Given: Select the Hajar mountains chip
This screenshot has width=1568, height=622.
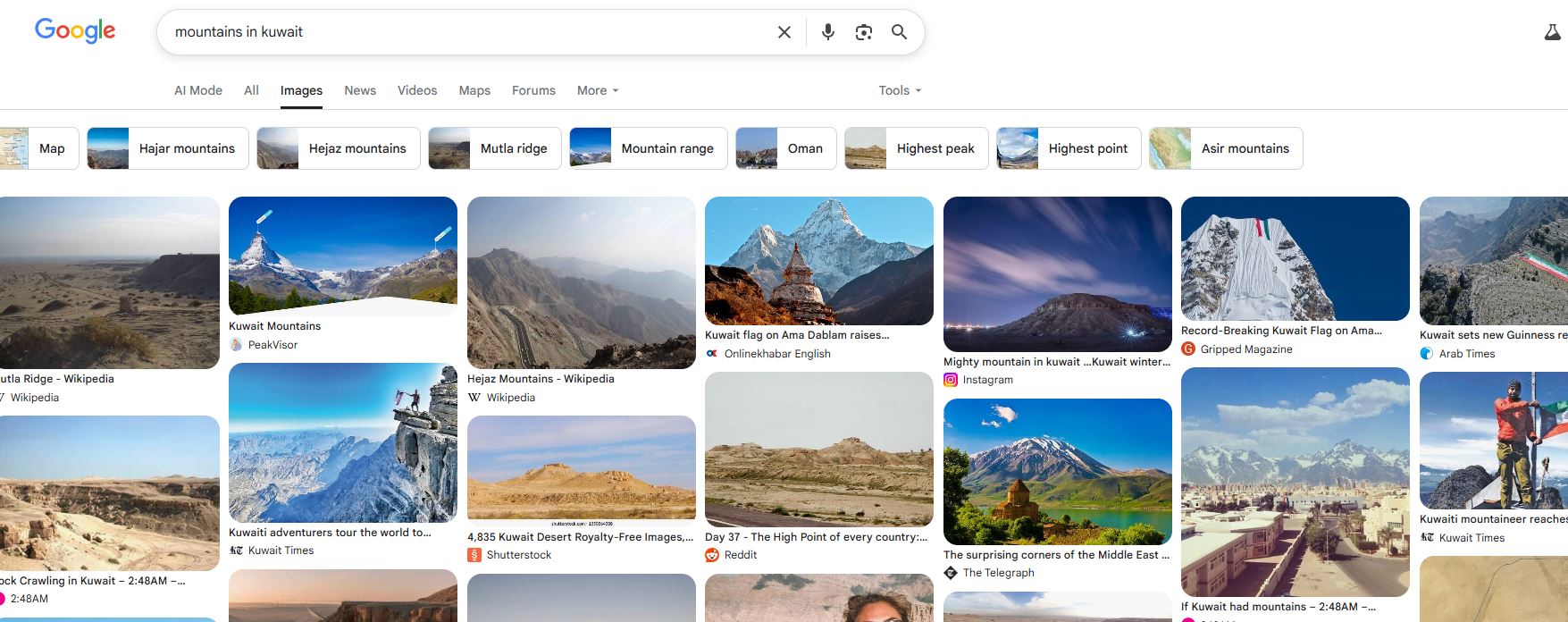Looking at the screenshot, I should 167,148.
